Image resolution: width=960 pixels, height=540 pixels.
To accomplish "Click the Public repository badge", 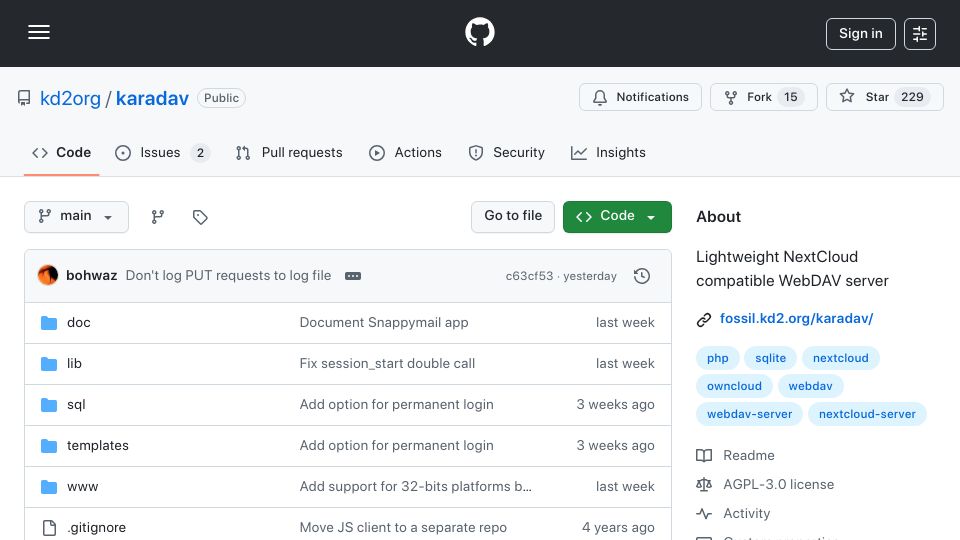I will pyautogui.click(x=221, y=98).
